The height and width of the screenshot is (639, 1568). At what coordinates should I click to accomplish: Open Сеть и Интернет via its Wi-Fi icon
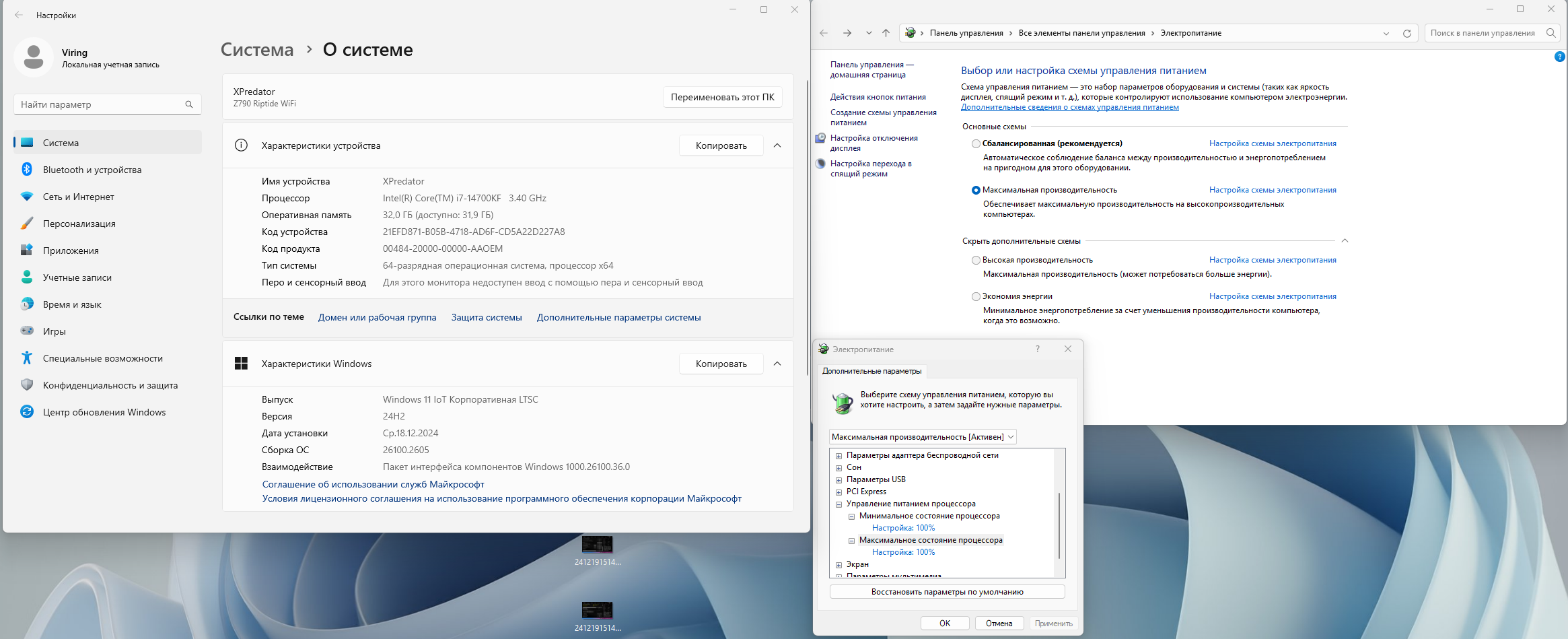tap(27, 197)
